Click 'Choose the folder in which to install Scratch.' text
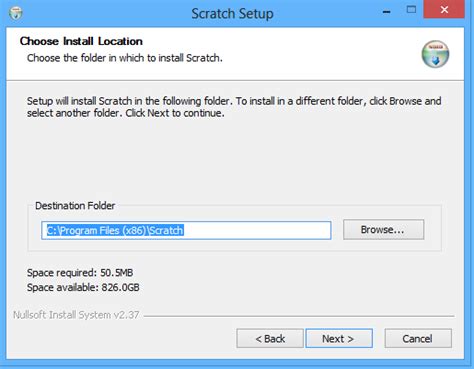The image size is (474, 369). 125,58
